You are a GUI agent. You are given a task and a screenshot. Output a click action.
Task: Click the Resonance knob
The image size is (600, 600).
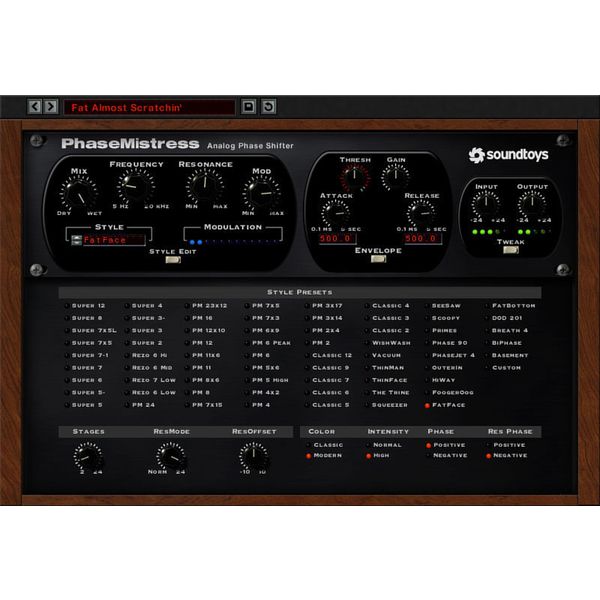[x=205, y=186]
